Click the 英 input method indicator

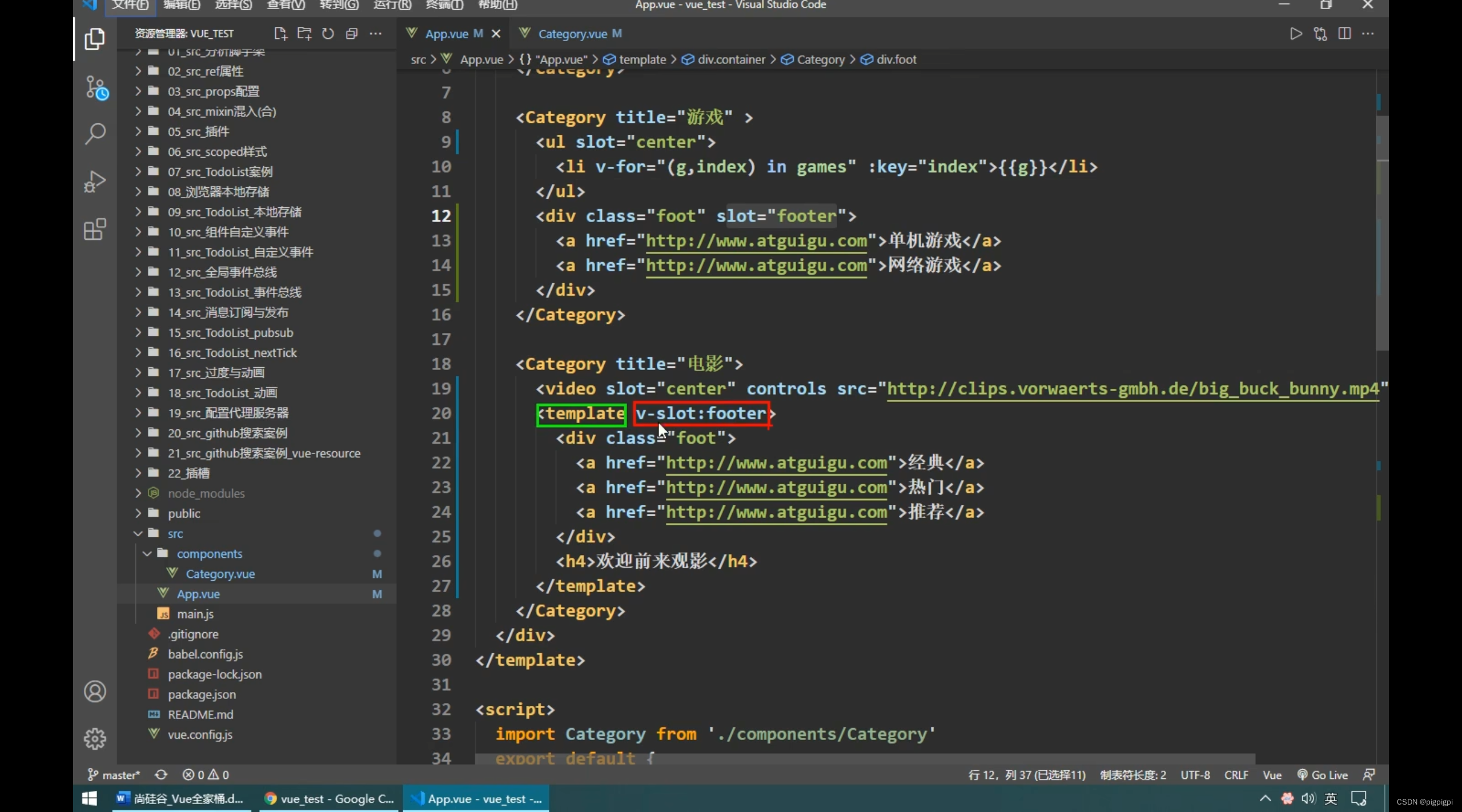(1331, 798)
